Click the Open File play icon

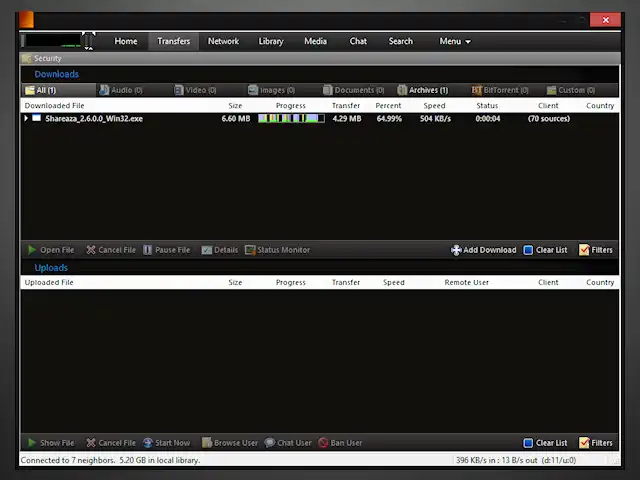(31, 250)
